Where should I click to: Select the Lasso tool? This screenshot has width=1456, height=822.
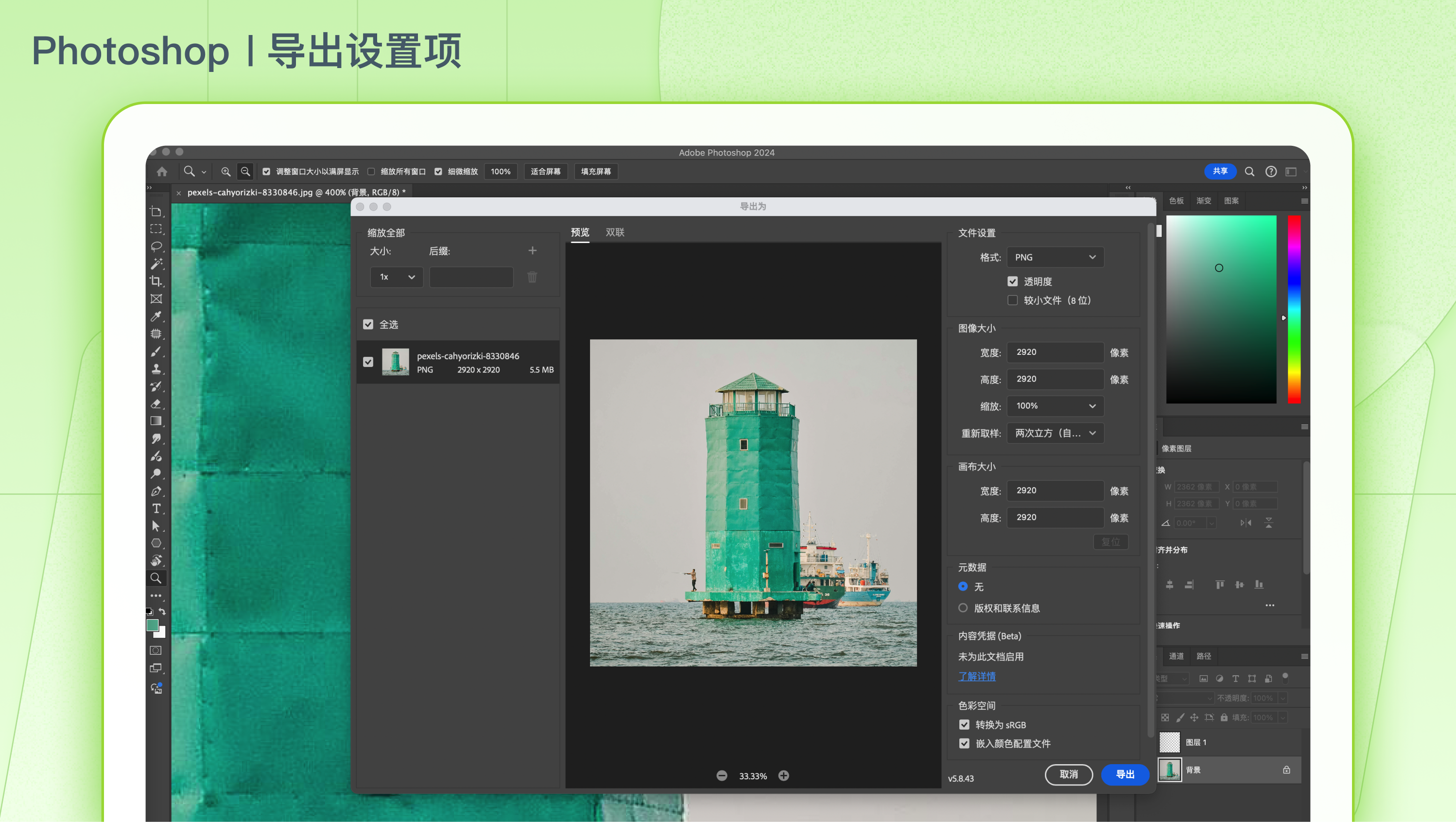[x=156, y=246]
